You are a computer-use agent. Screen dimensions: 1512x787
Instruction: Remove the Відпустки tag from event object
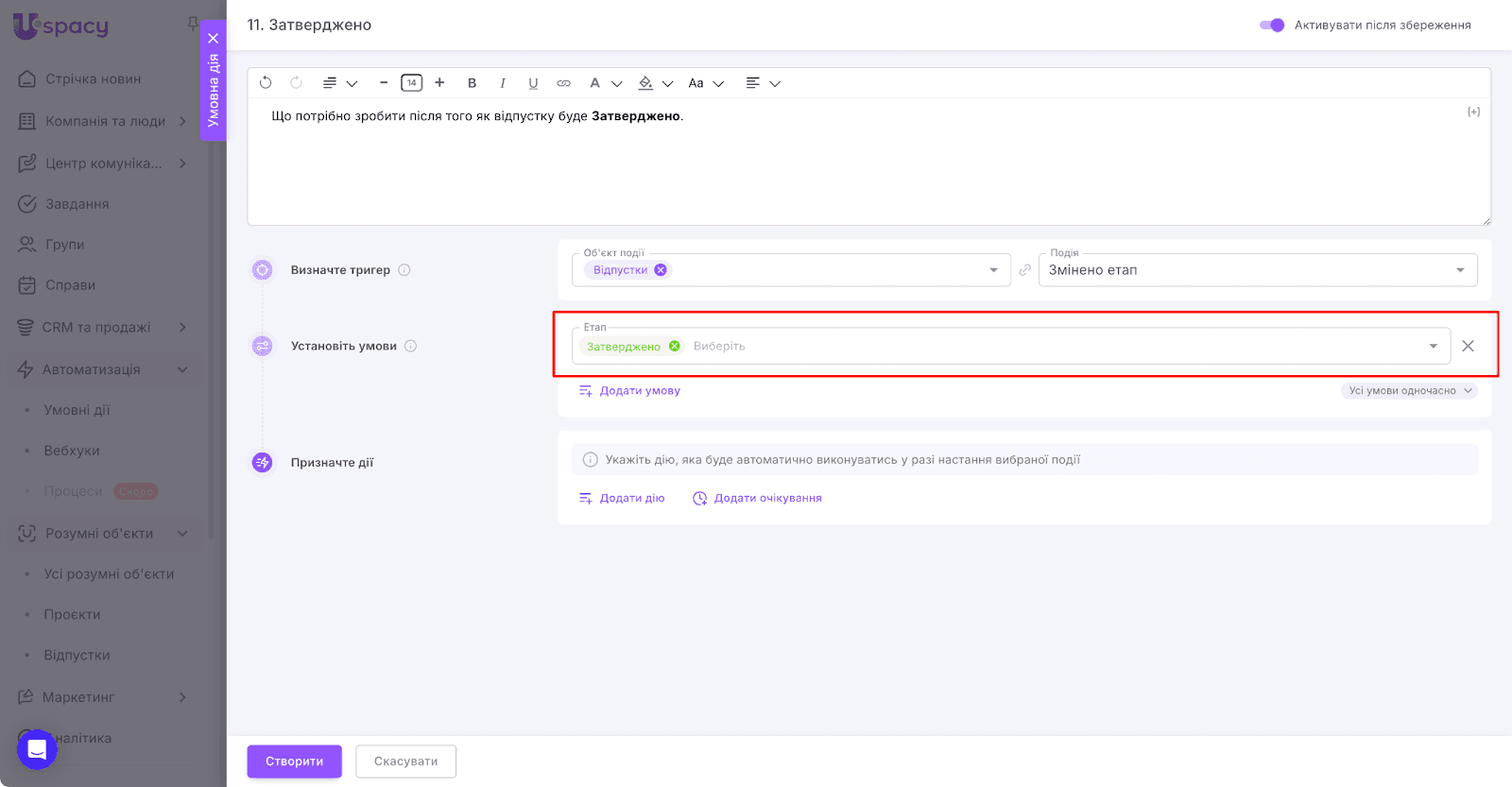point(661,270)
